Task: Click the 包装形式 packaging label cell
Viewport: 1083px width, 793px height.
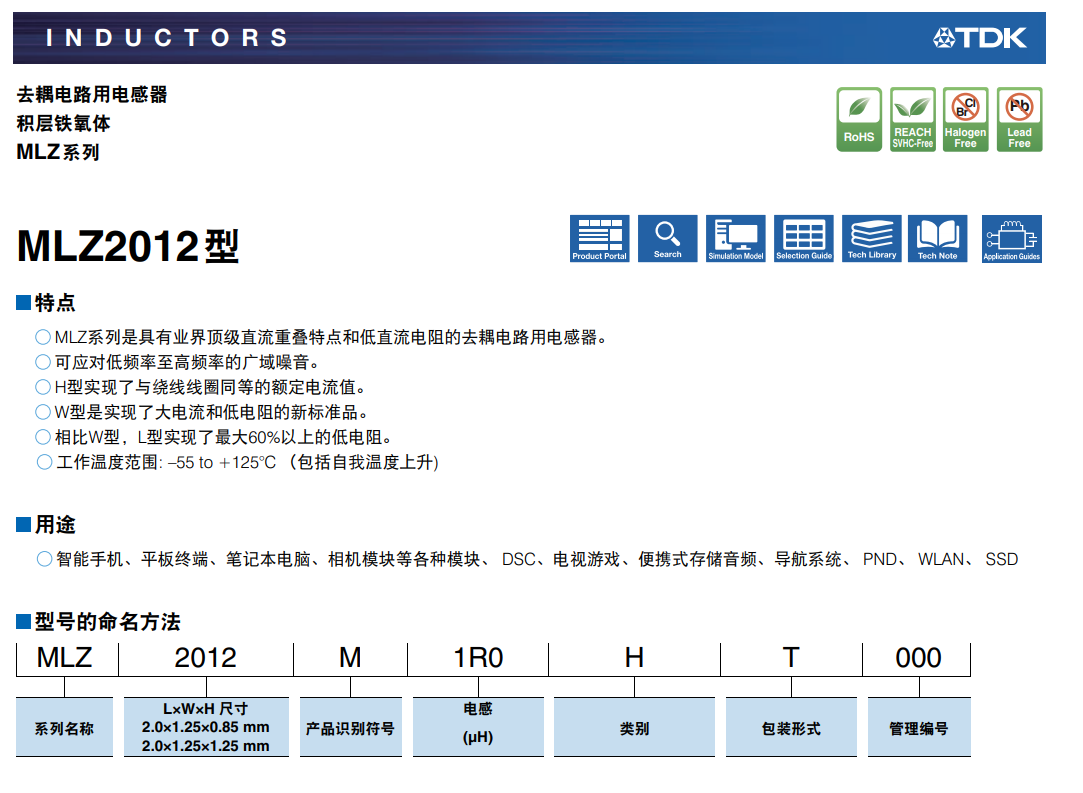Action: tap(791, 728)
